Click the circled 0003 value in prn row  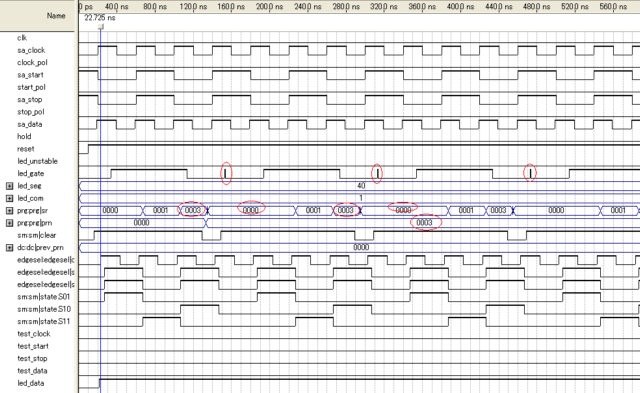pos(424,223)
